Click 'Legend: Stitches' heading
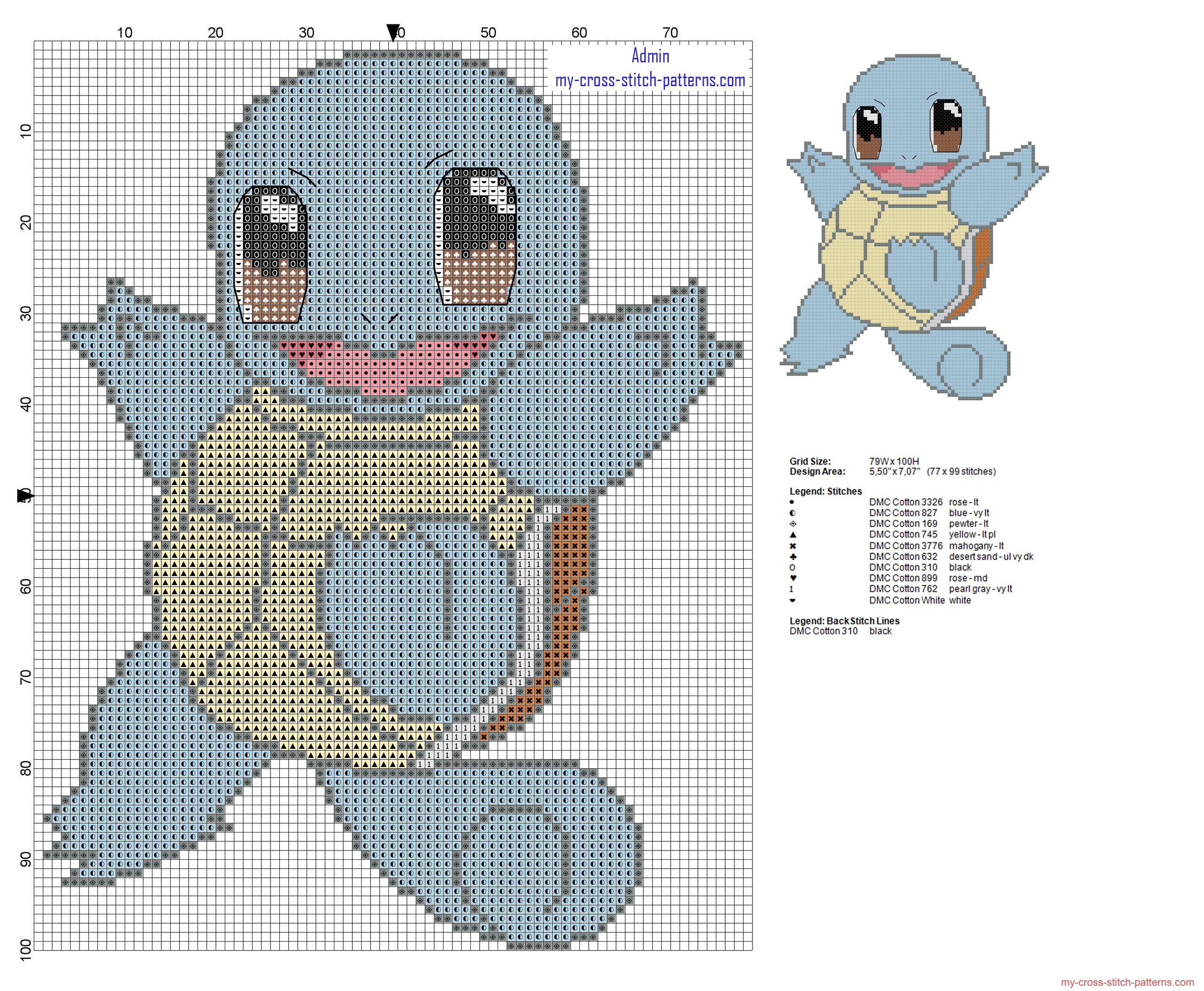The height and width of the screenshot is (991, 1204). [825, 492]
